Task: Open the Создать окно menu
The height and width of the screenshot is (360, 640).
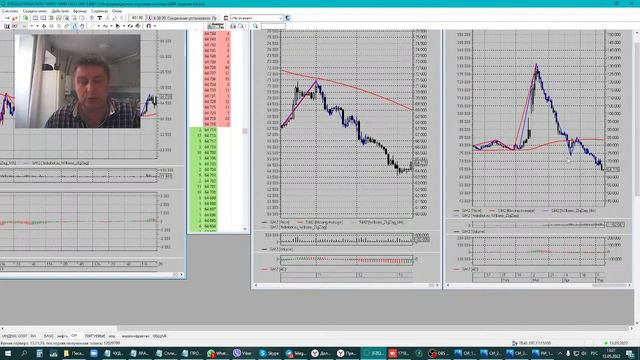Action: (35, 11)
